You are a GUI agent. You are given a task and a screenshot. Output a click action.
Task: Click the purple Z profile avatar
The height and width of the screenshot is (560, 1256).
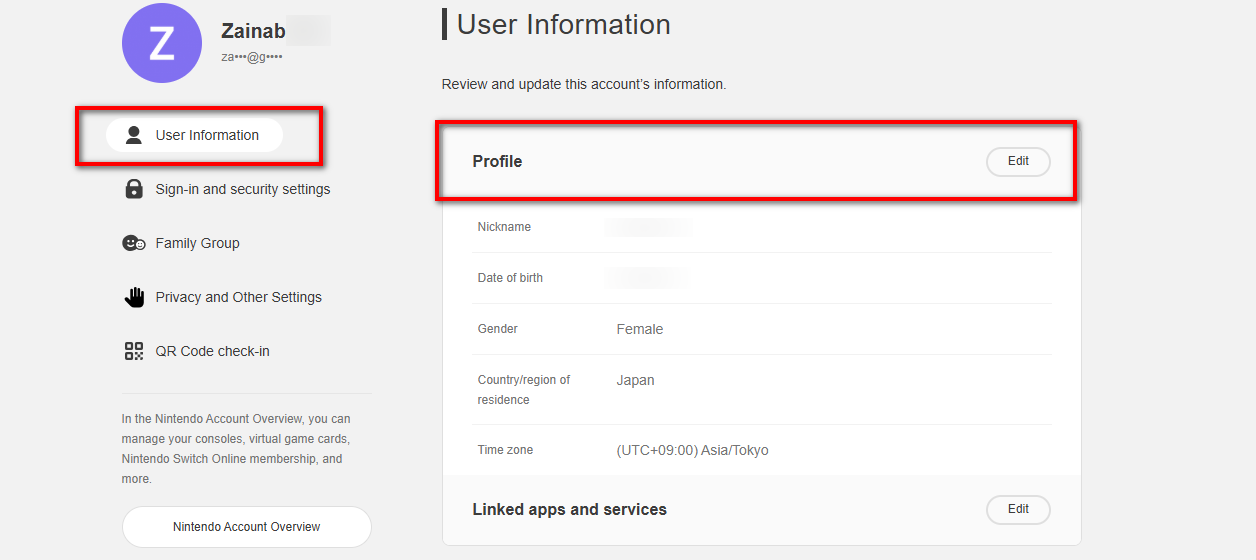tap(162, 42)
